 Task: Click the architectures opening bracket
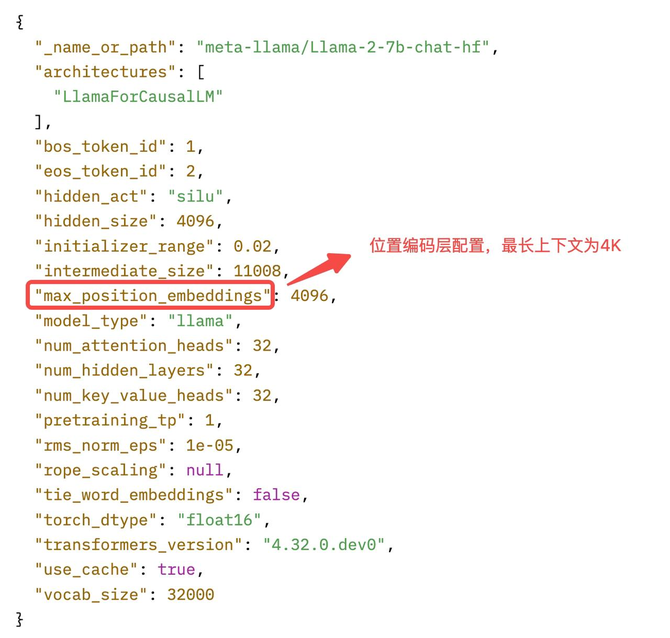click(201, 72)
